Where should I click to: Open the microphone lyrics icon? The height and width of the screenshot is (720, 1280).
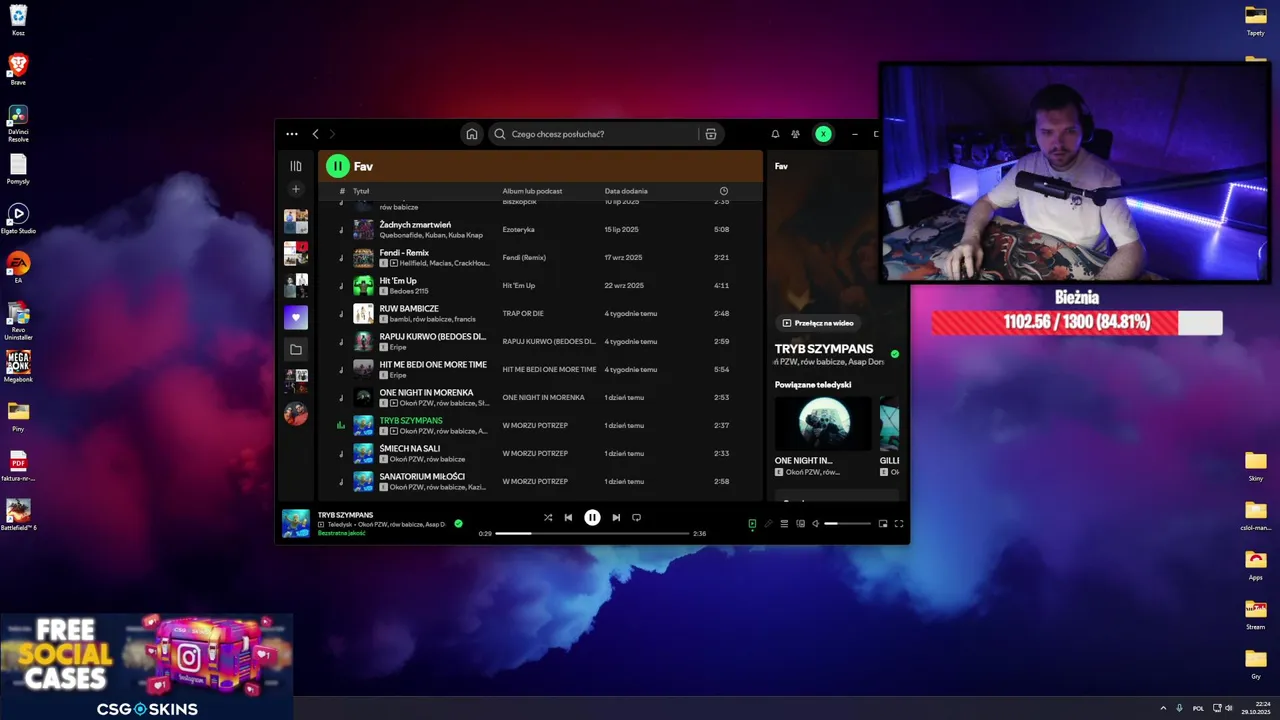[768, 523]
